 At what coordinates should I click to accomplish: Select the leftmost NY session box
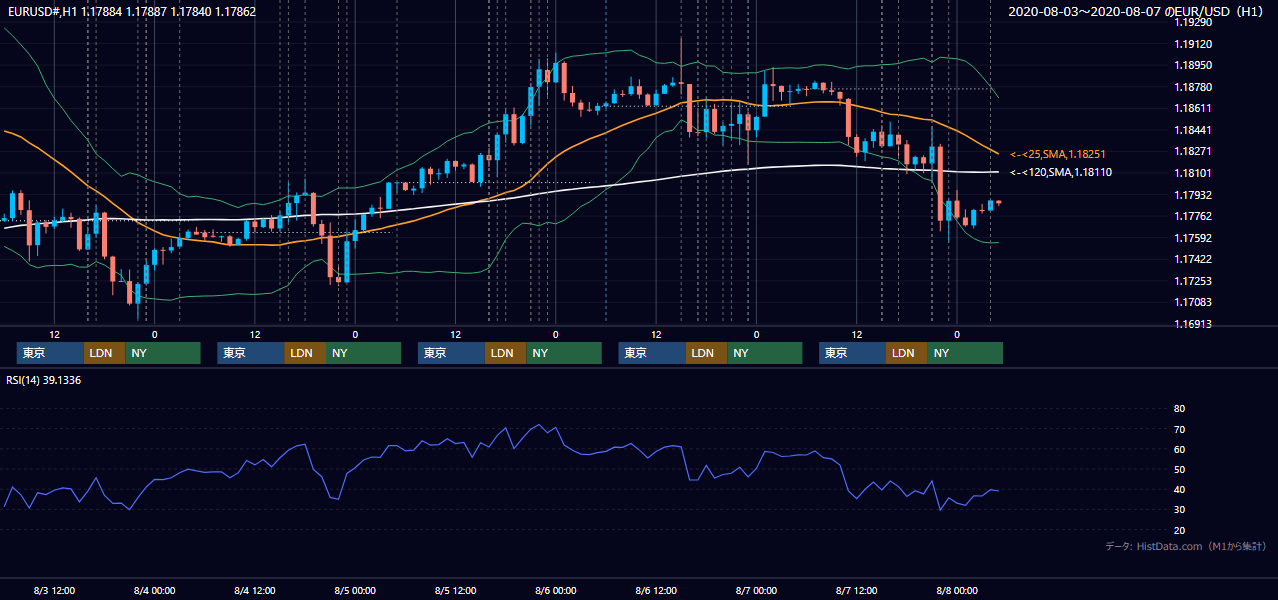tap(163, 353)
